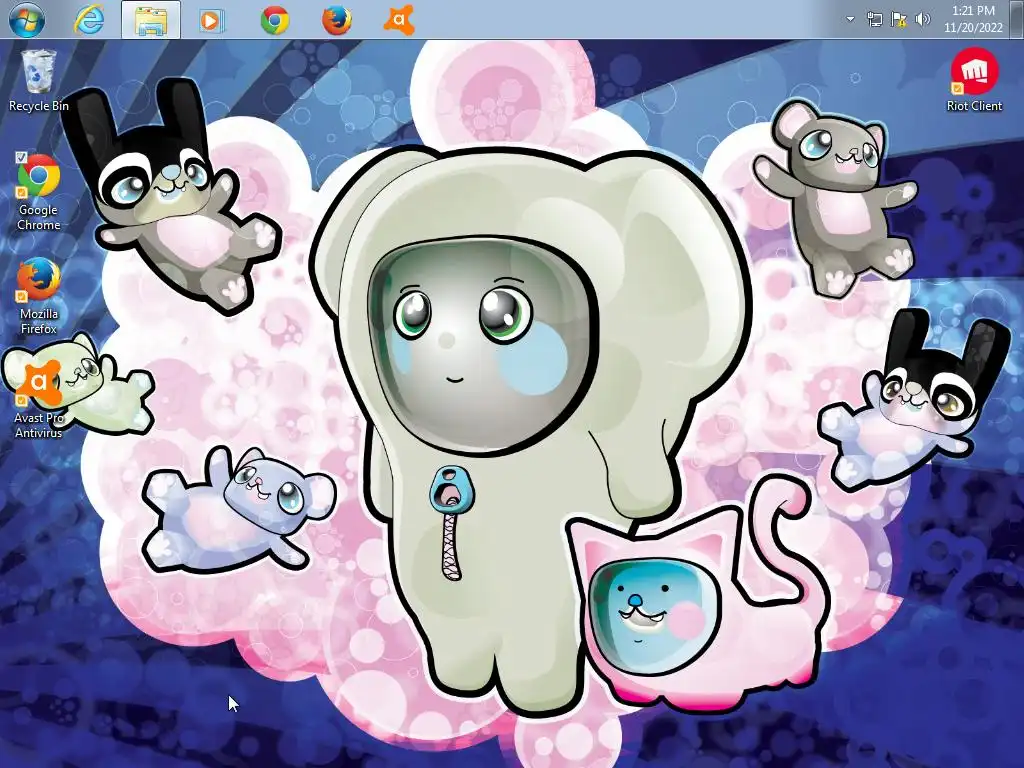Image resolution: width=1024 pixels, height=768 pixels.
Task: Open Windows Media Player taskbar icon
Action: coord(212,20)
